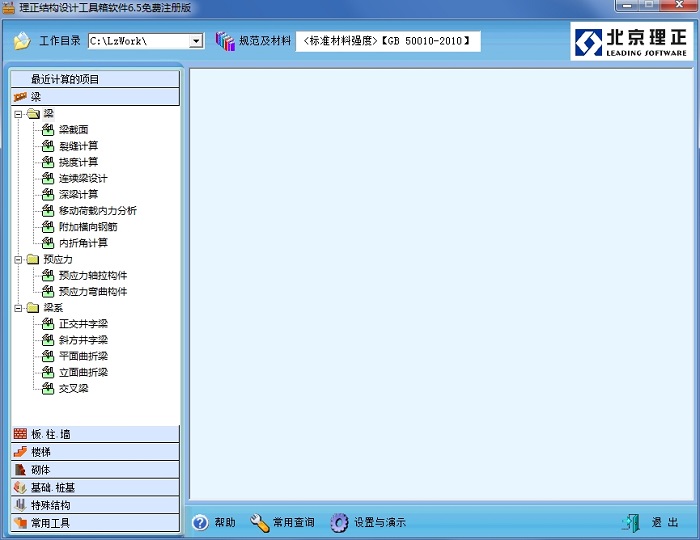This screenshot has width=700, height=540.
Task: Click the icon beside 连续梁设计
Action: (x=48, y=179)
